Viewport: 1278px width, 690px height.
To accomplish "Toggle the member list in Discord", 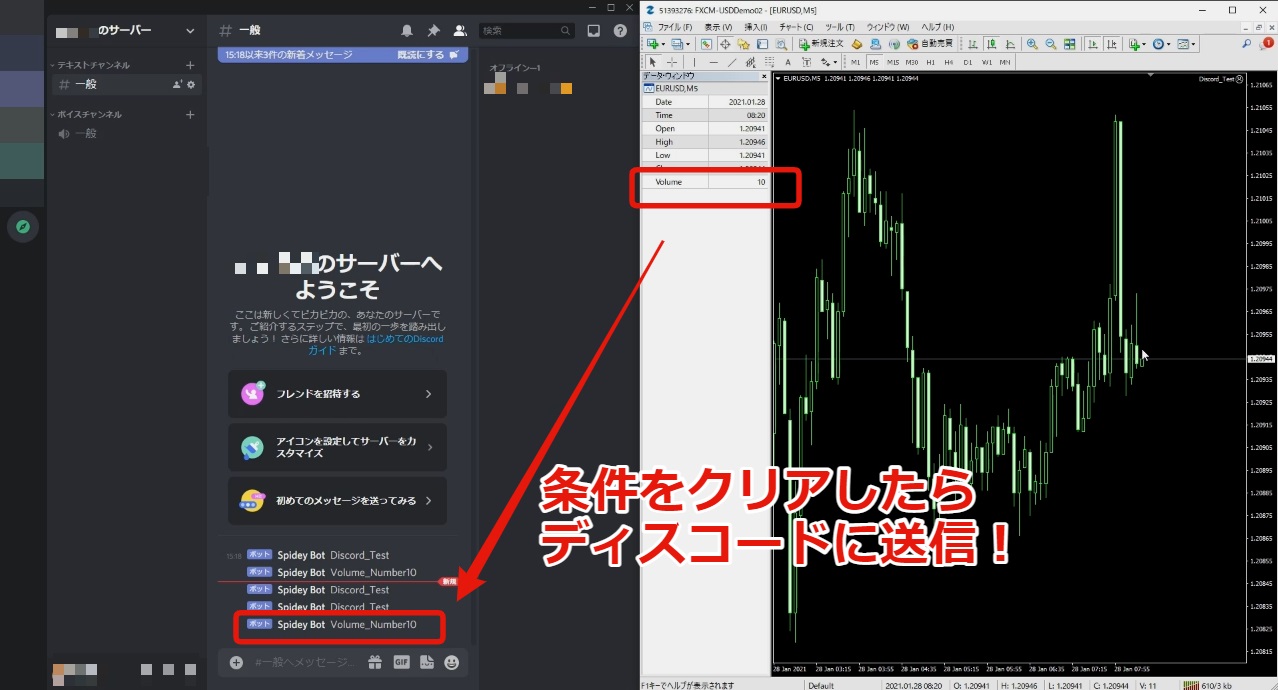I will (x=461, y=30).
